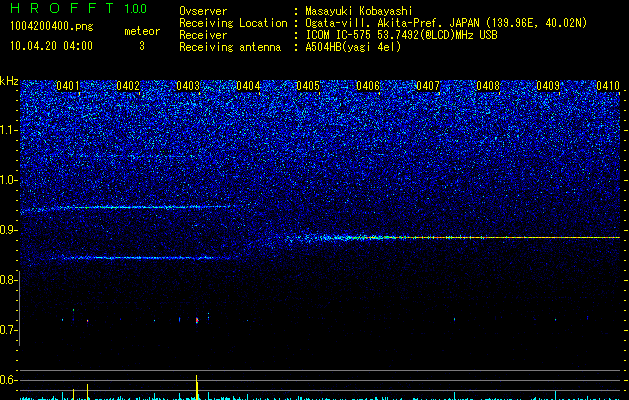
Task: Click the meteor count label
Action: tap(142, 31)
